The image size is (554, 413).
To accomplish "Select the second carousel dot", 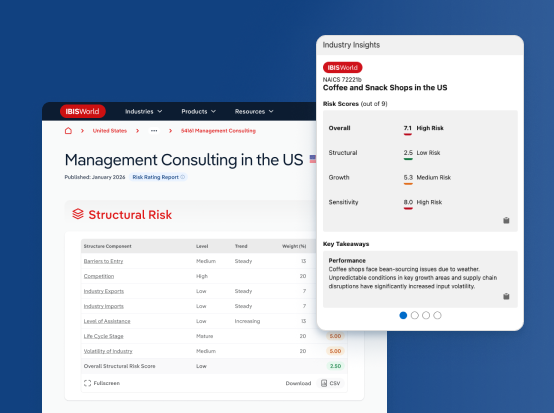I will tap(415, 315).
